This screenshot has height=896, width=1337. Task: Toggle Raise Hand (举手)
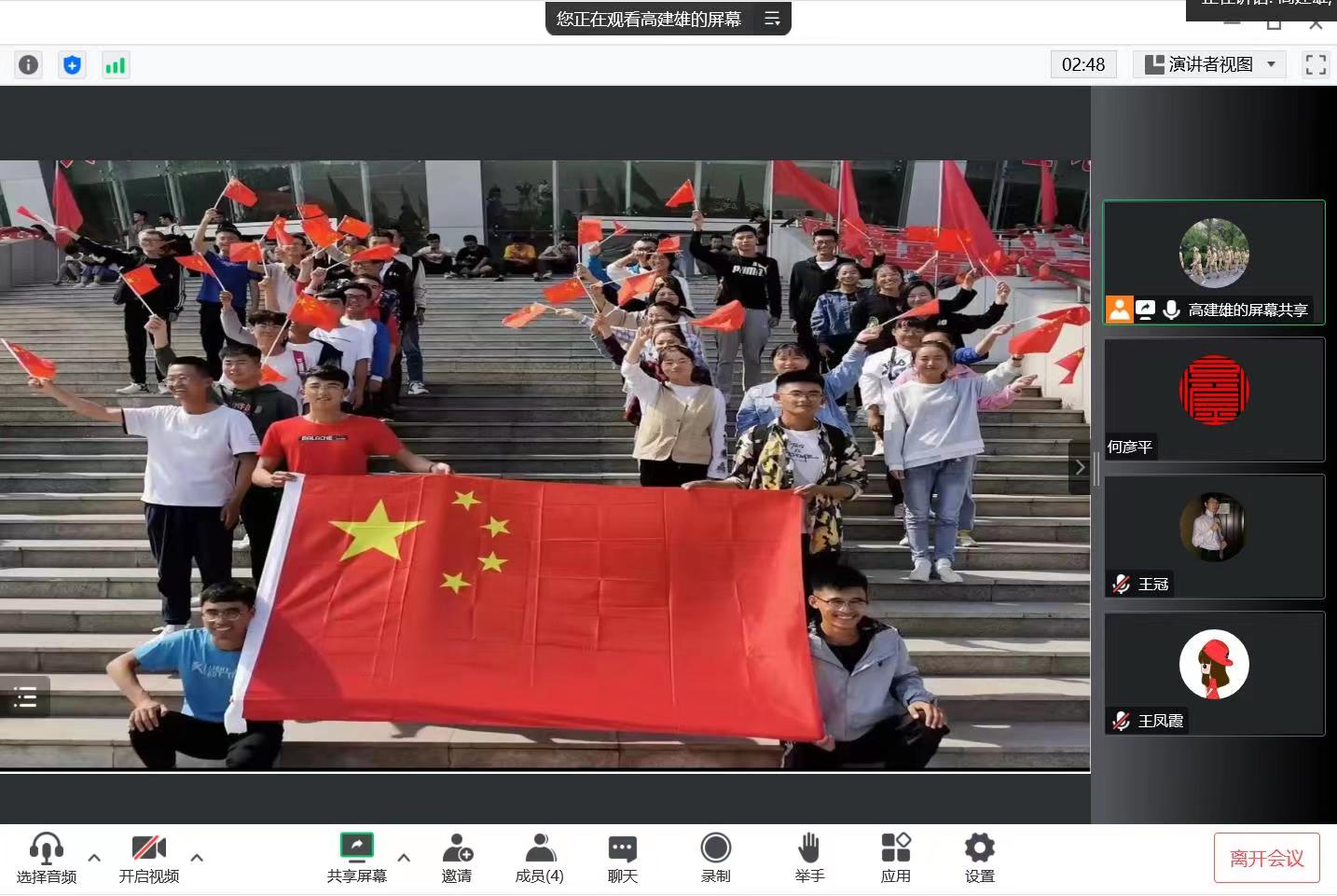click(x=808, y=858)
